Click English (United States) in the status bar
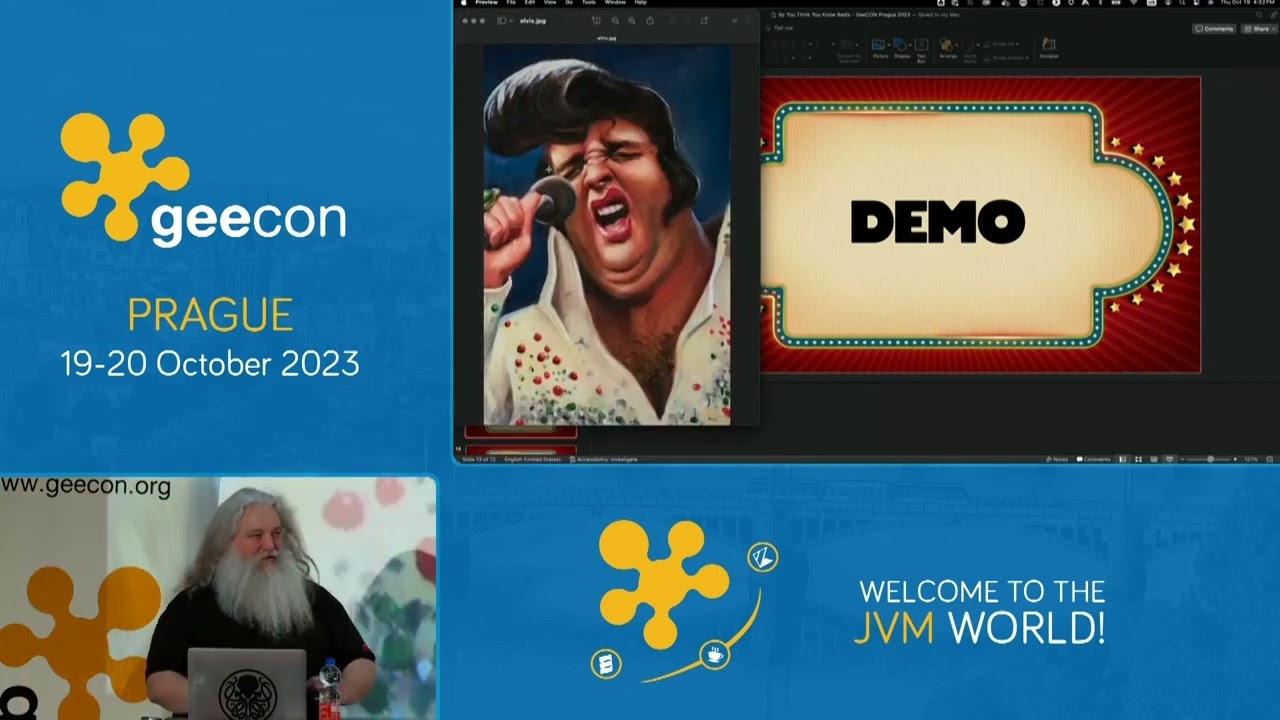1280x720 pixels. point(534,459)
